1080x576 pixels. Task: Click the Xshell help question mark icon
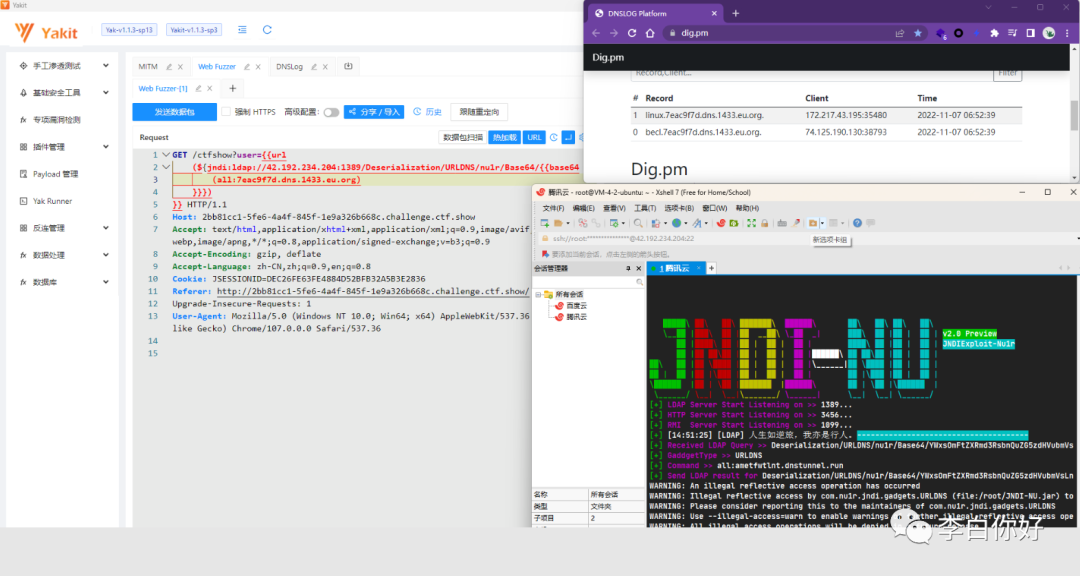click(857, 223)
